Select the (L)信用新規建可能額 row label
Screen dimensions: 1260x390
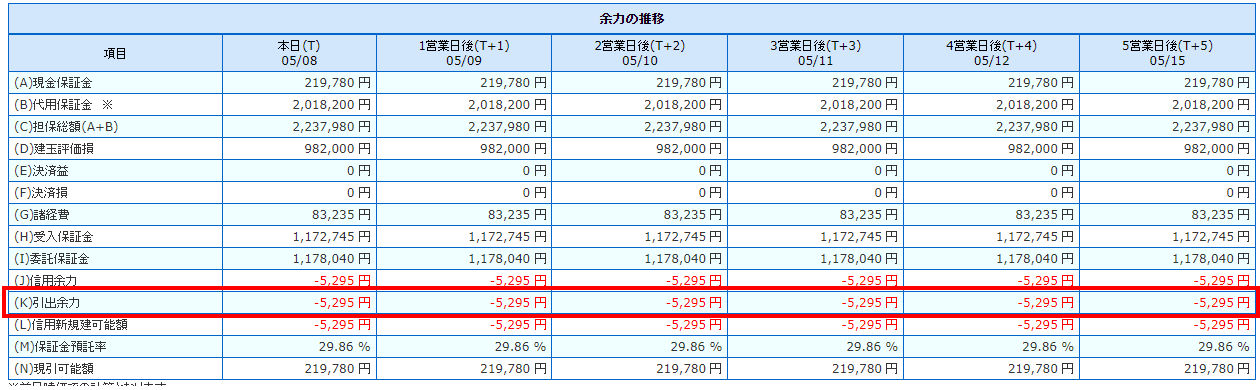(x=71, y=325)
